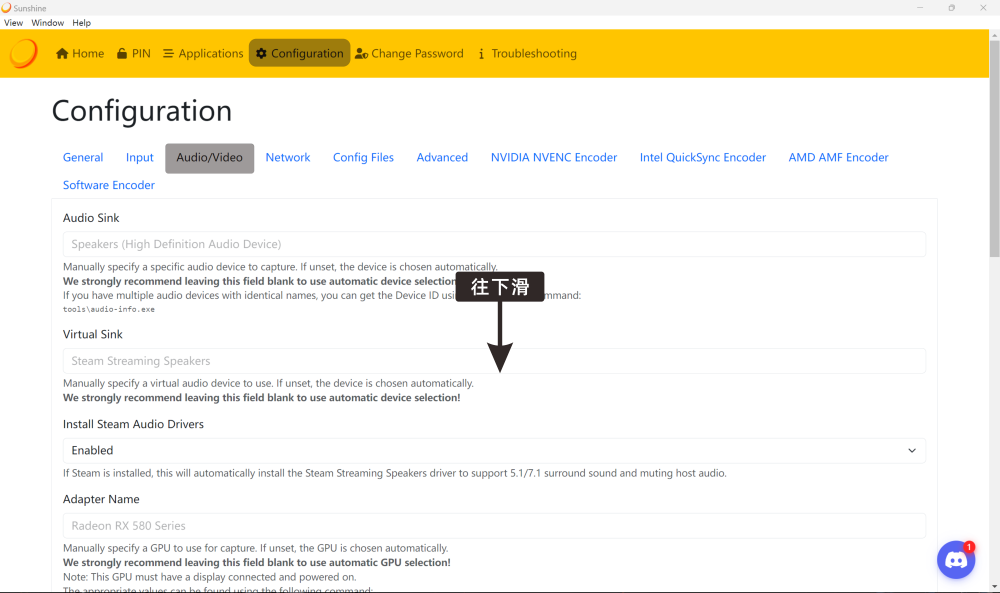This screenshot has width=1000, height=593.
Task: Click the Virtual Sink input field
Action: (494, 361)
